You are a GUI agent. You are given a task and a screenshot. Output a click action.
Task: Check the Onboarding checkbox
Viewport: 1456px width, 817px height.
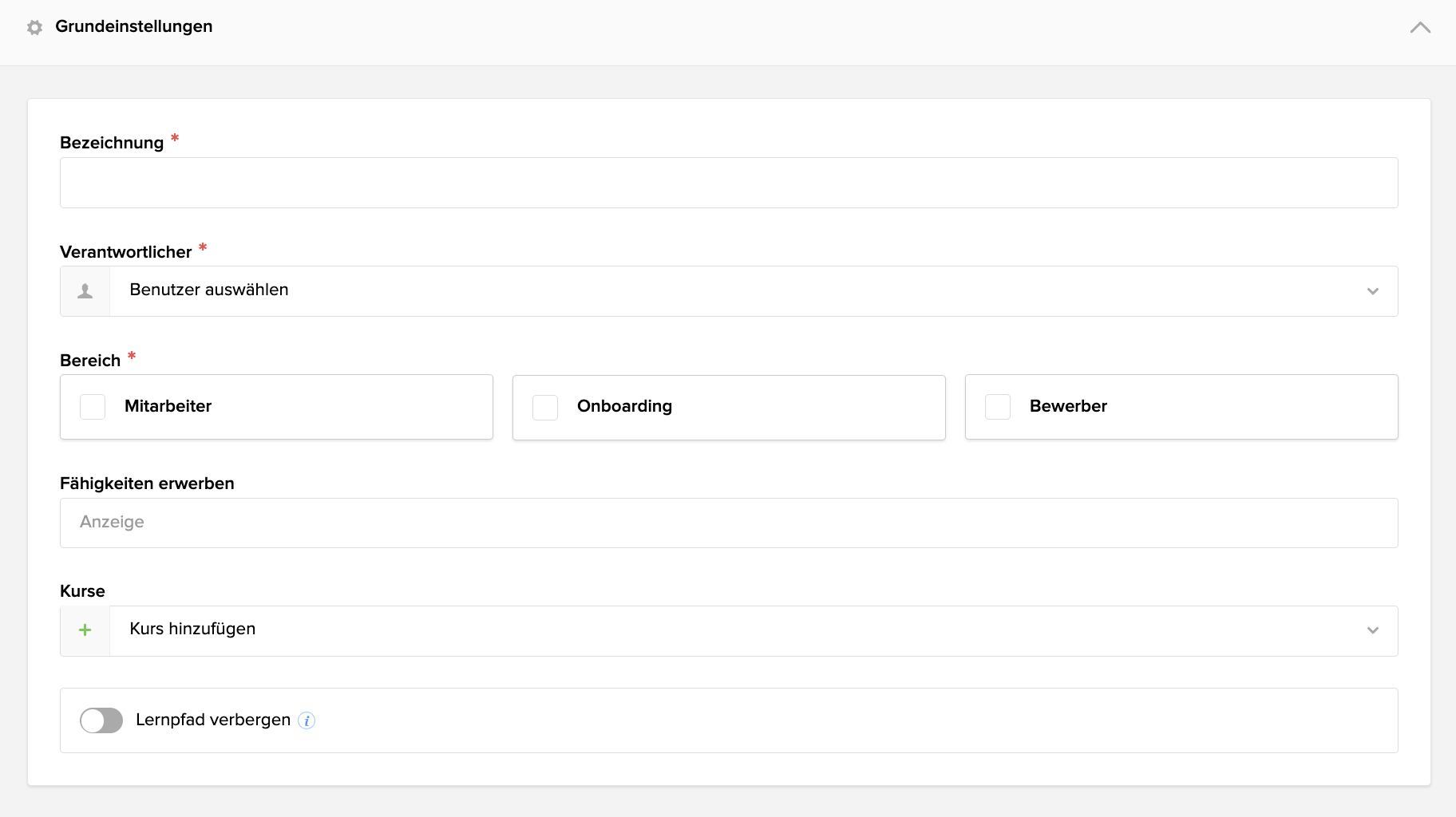point(545,407)
